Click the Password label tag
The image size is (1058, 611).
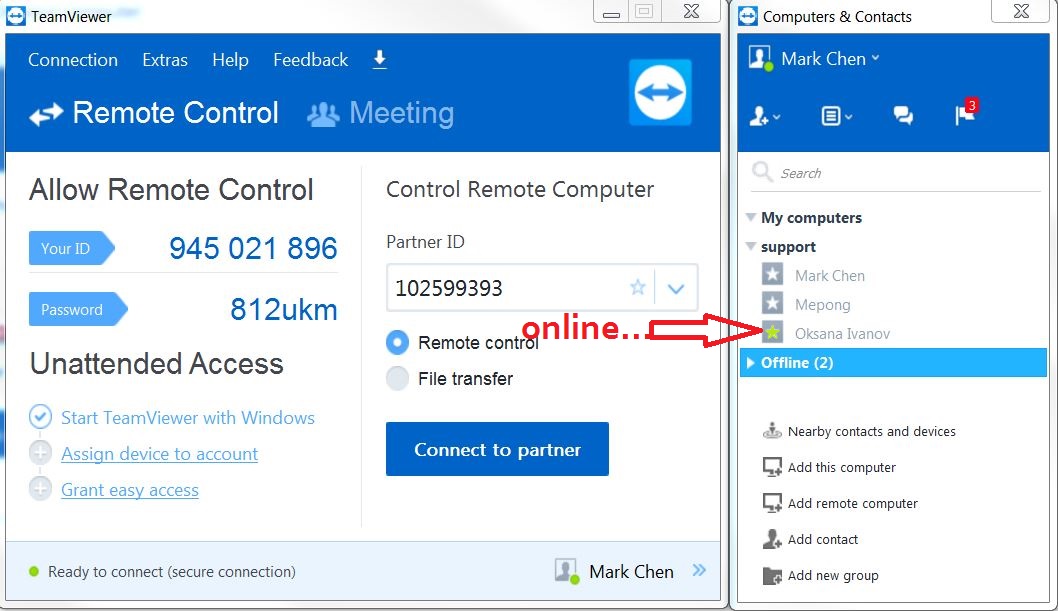coord(78,310)
